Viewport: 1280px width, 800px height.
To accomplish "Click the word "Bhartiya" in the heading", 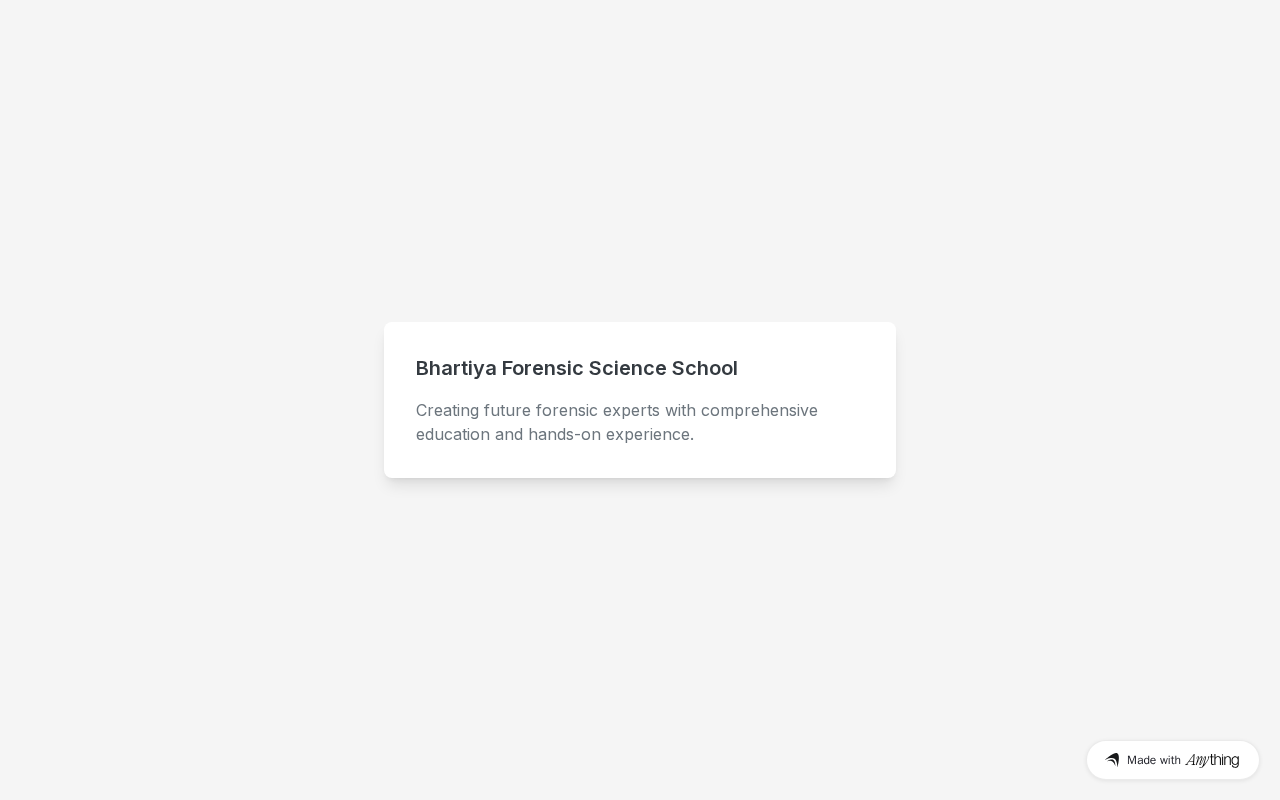I will pos(456,368).
